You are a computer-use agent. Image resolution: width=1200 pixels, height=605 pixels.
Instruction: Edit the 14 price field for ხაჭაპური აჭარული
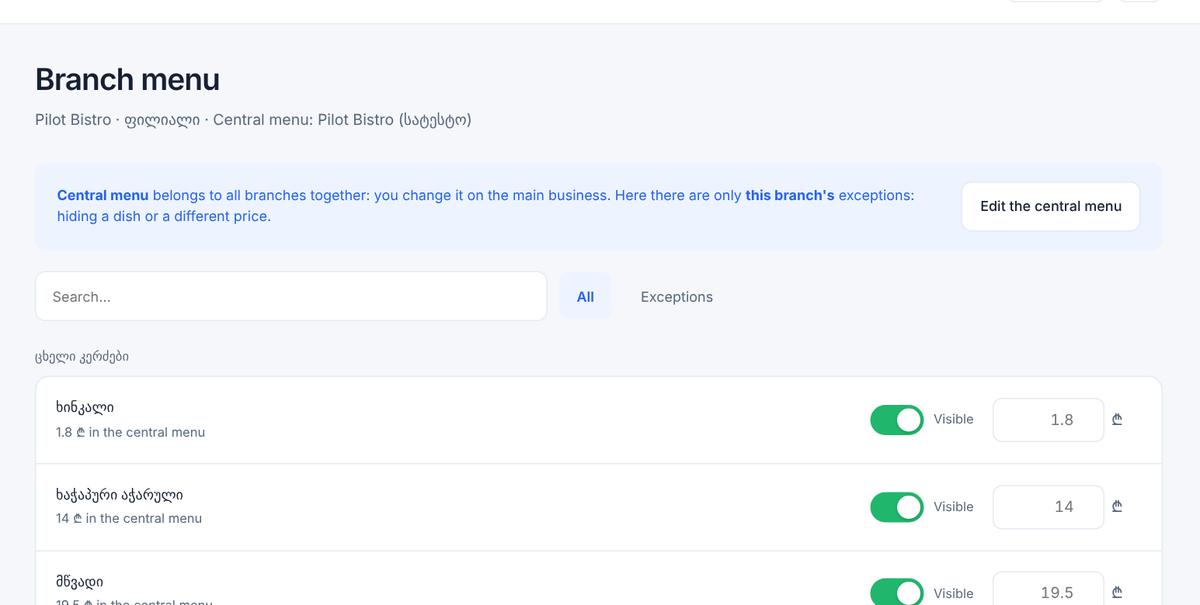pyautogui.click(x=1048, y=507)
